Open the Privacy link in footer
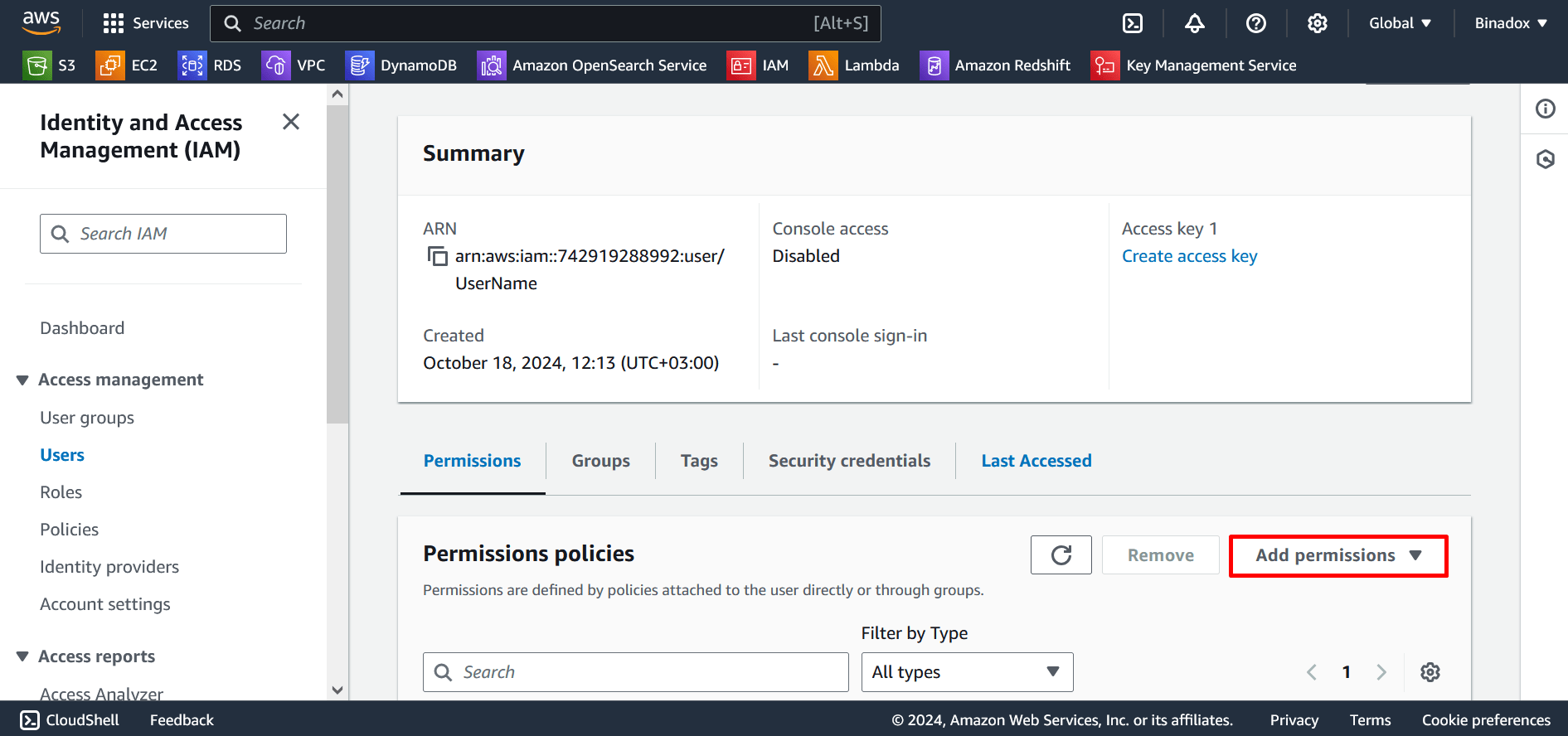Screen dimensions: 1568x736 pos(1294,720)
